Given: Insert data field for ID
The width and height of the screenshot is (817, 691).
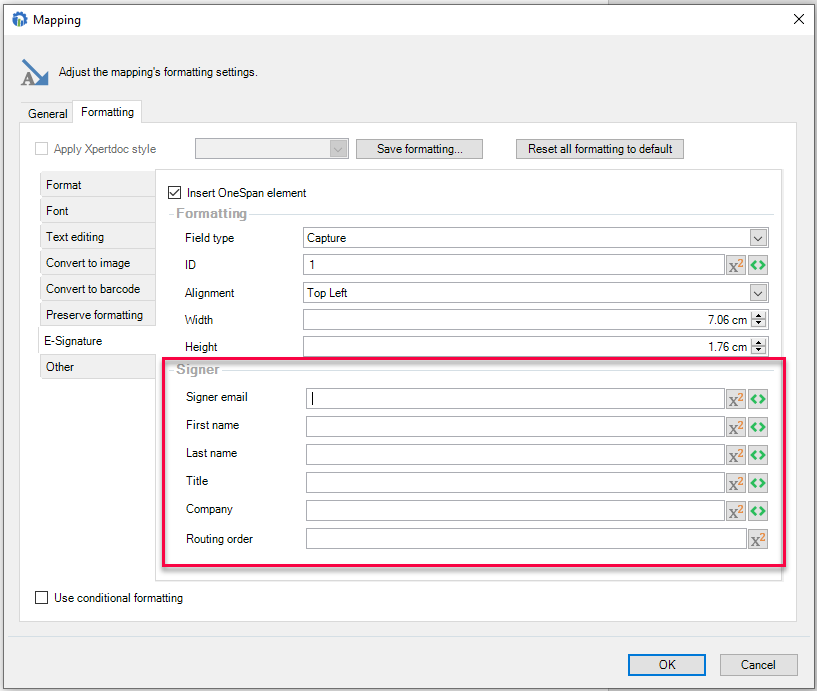Looking at the screenshot, I should pos(758,265).
